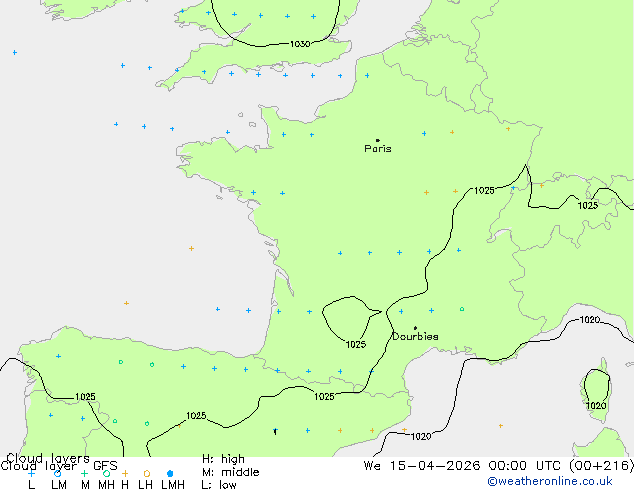This screenshot has height=490, width=634.
Task: Click the 1025 label on loop west of Dourbies
Action: pyautogui.click(x=356, y=344)
